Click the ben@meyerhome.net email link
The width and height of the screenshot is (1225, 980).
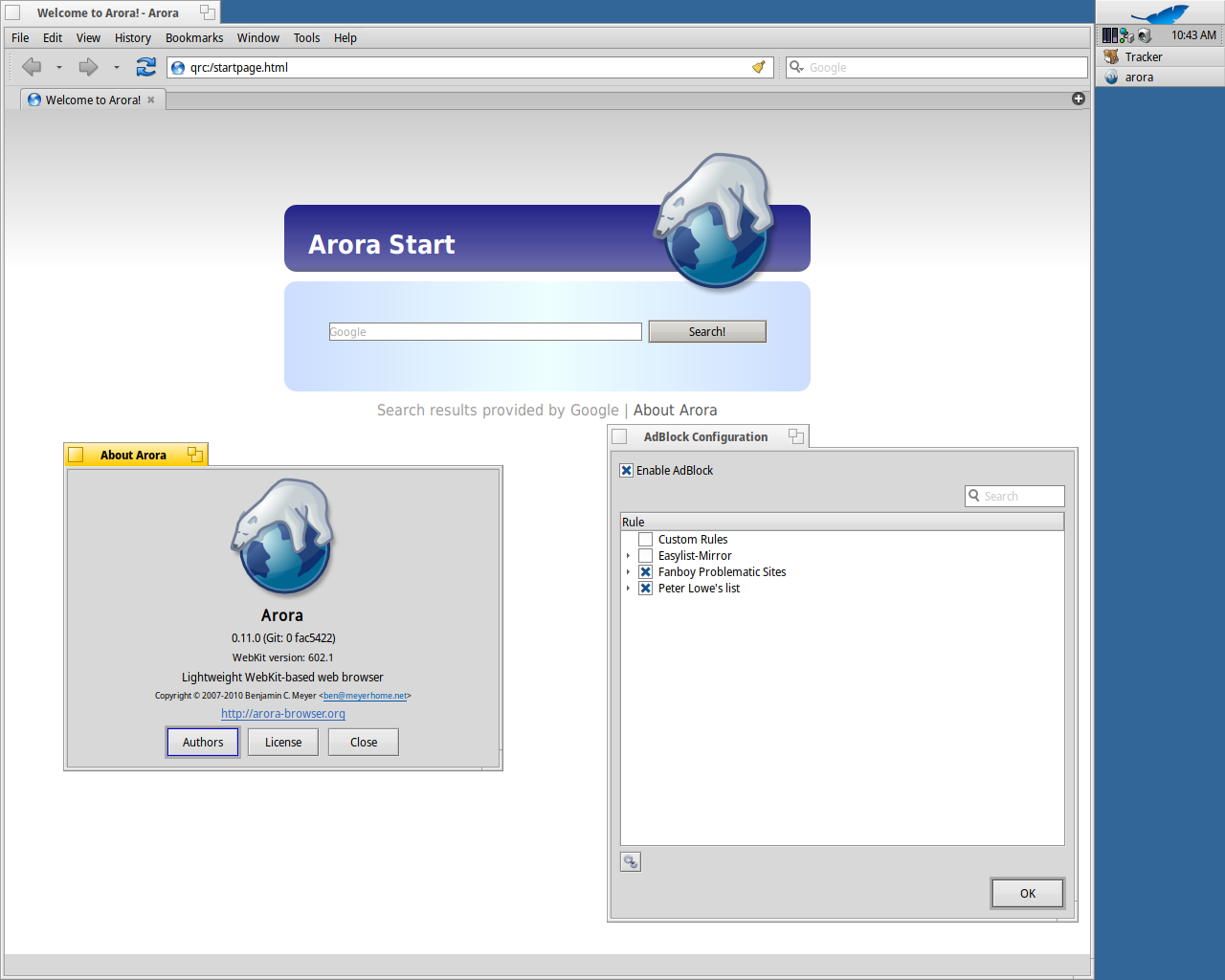[x=365, y=696]
